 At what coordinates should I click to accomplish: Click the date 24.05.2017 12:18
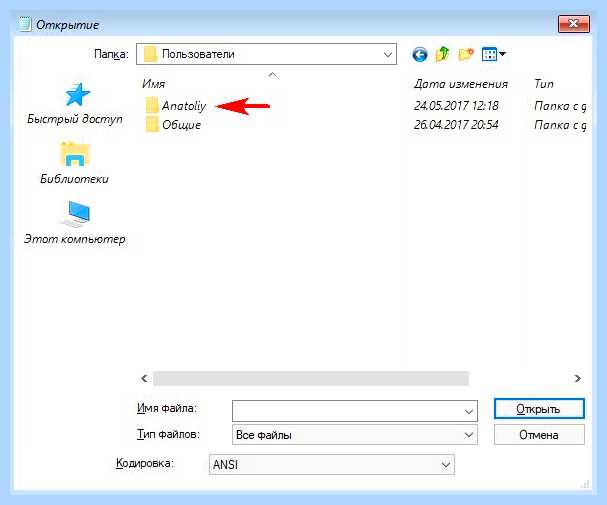(x=456, y=106)
